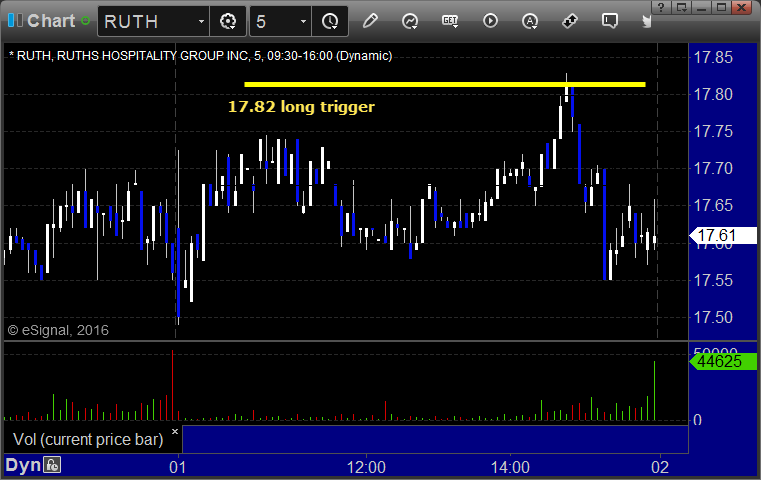Click the 44625 volume value marker
The width and height of the screenshot is (761, 480).
(723, 362)
